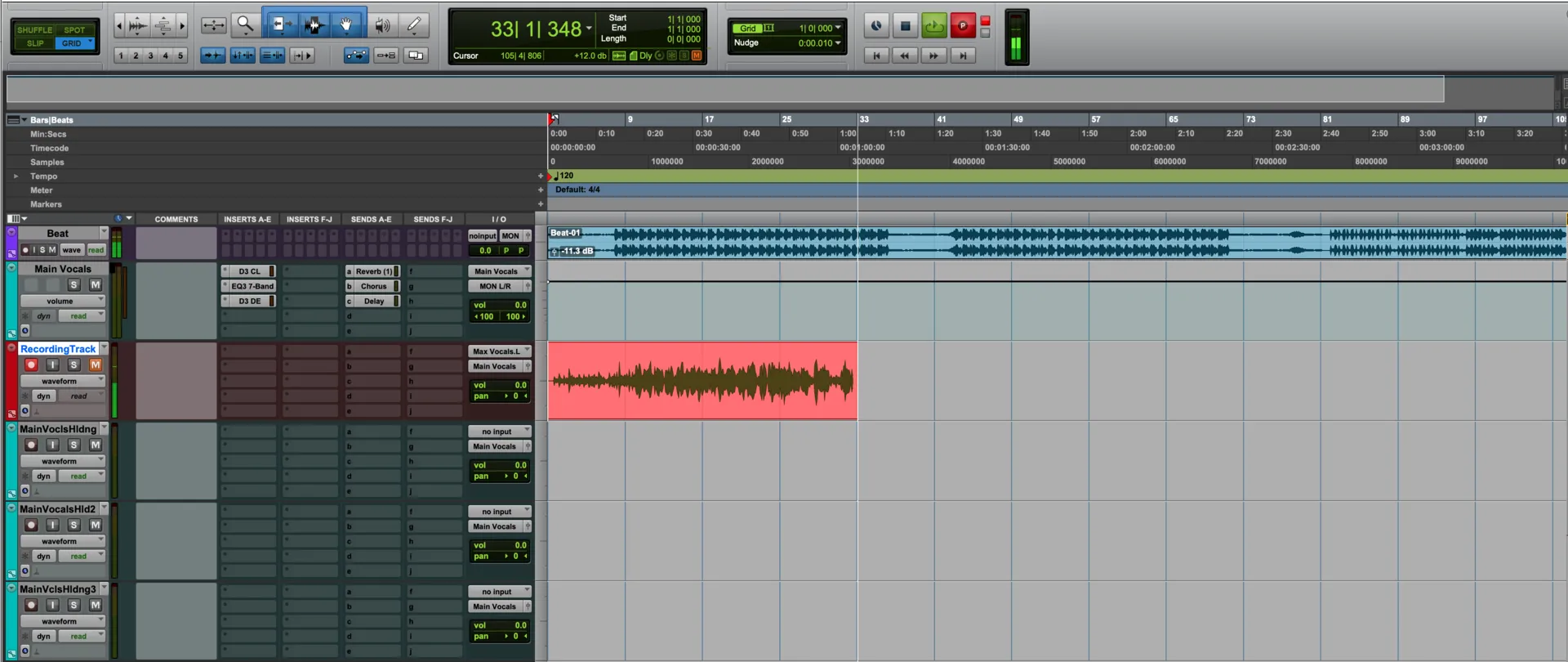This screenshot has height=662, width=1568.
Task: Select the Scrubber speaker tool
Action: point(382,25)
